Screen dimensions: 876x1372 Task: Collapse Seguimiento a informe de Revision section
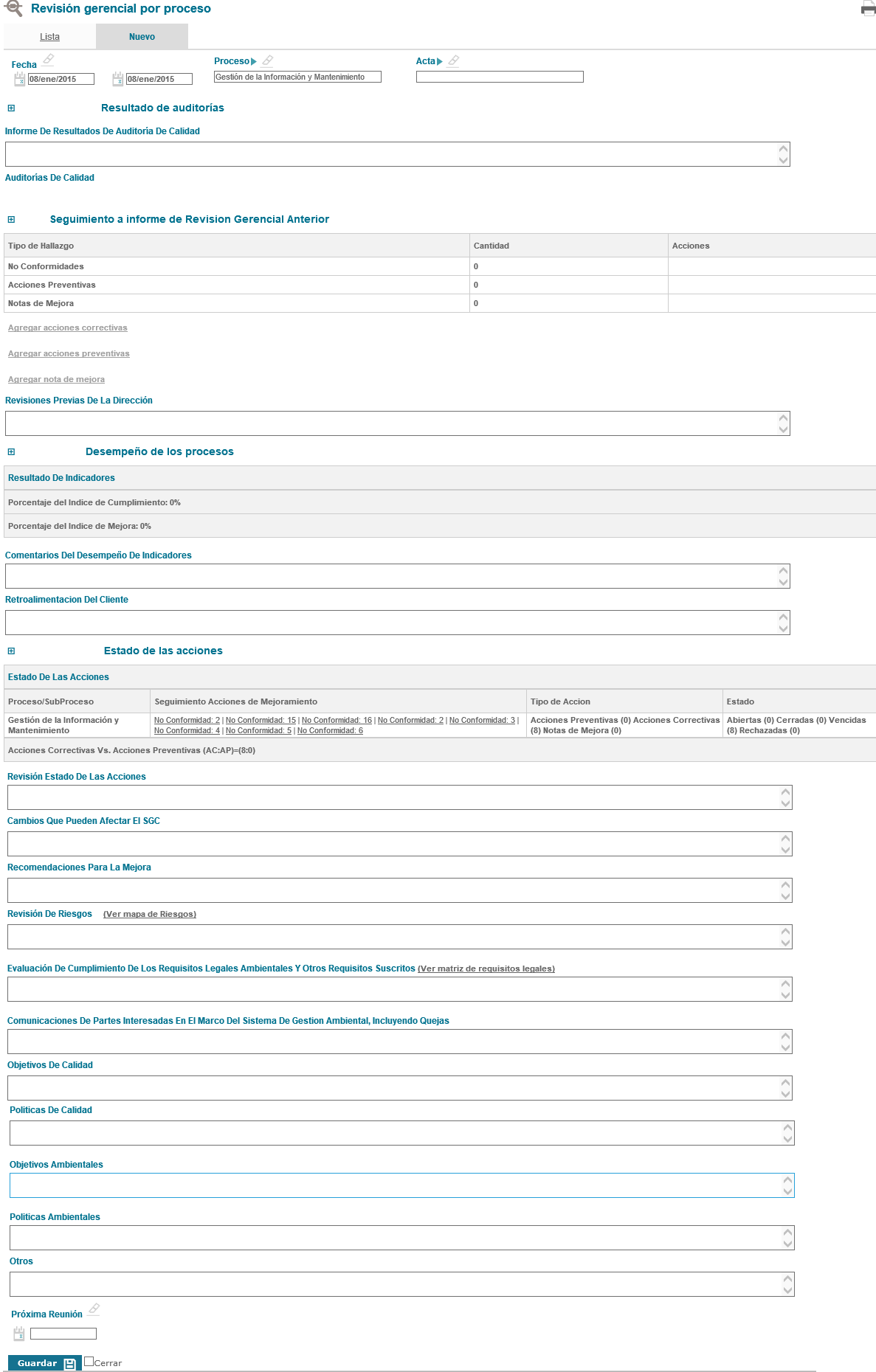coord(11,220)
